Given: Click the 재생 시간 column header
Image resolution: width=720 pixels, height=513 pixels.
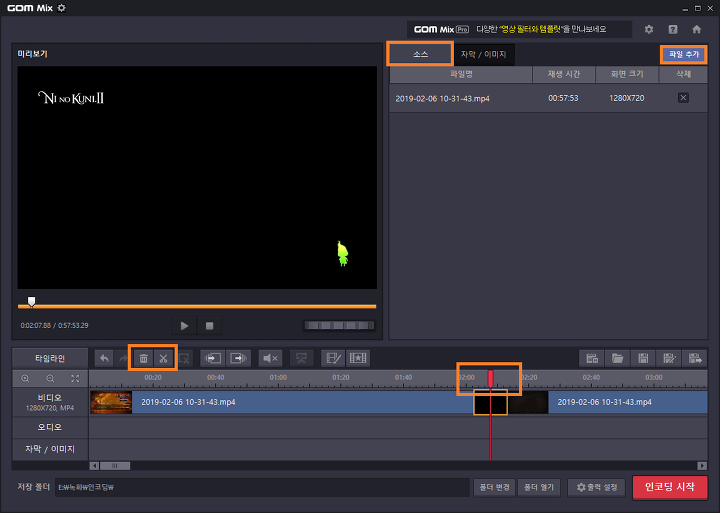Looking at the screenshot, I should coord(564,74).
